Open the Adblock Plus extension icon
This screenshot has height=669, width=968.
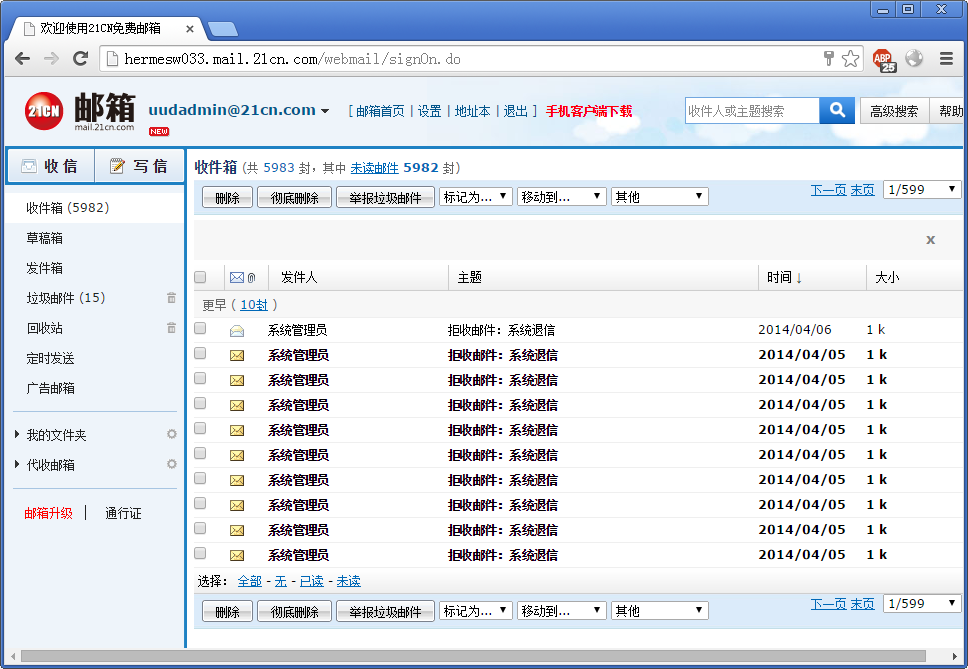pos(884,60)
